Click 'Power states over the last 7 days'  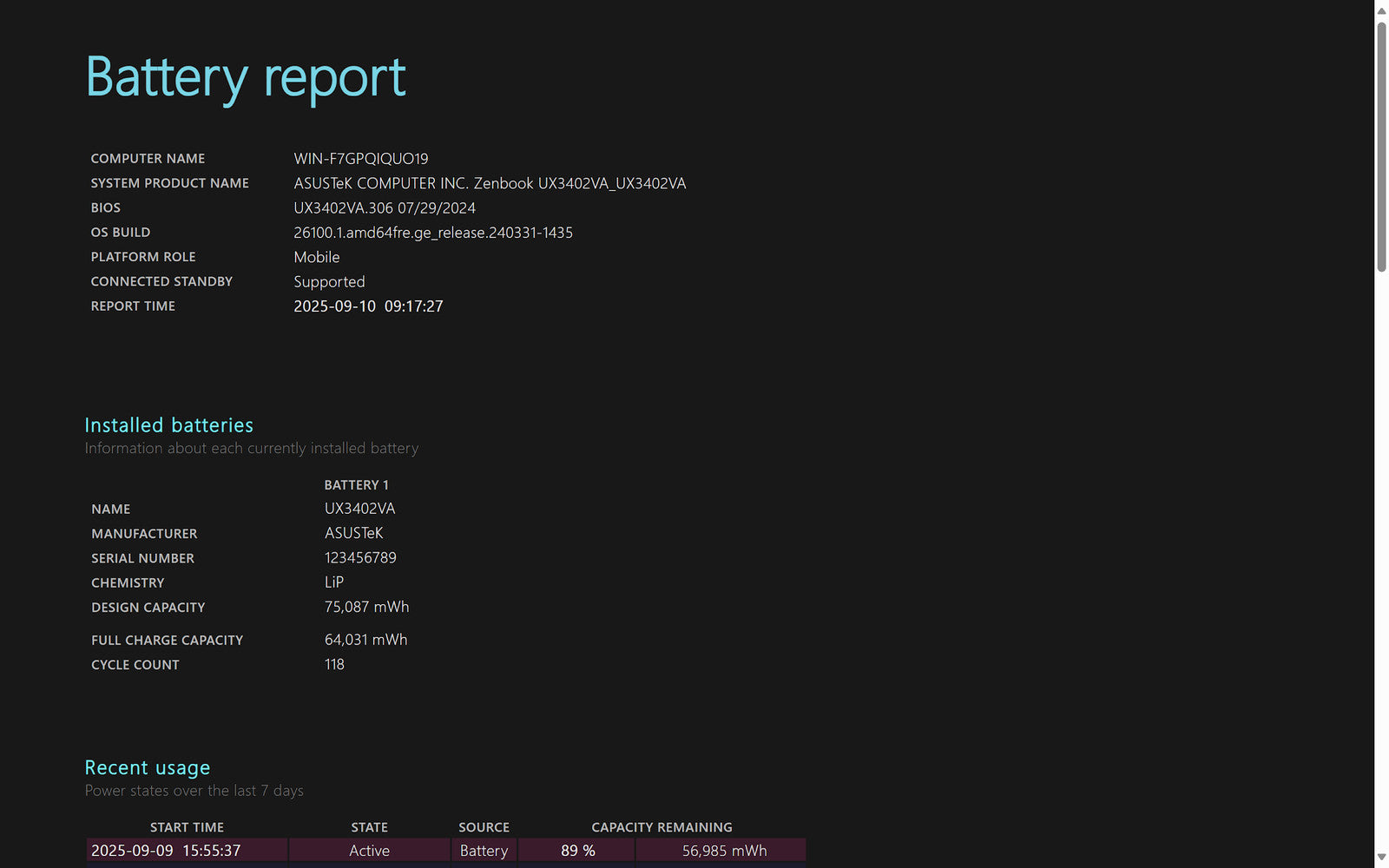(194, 791)
